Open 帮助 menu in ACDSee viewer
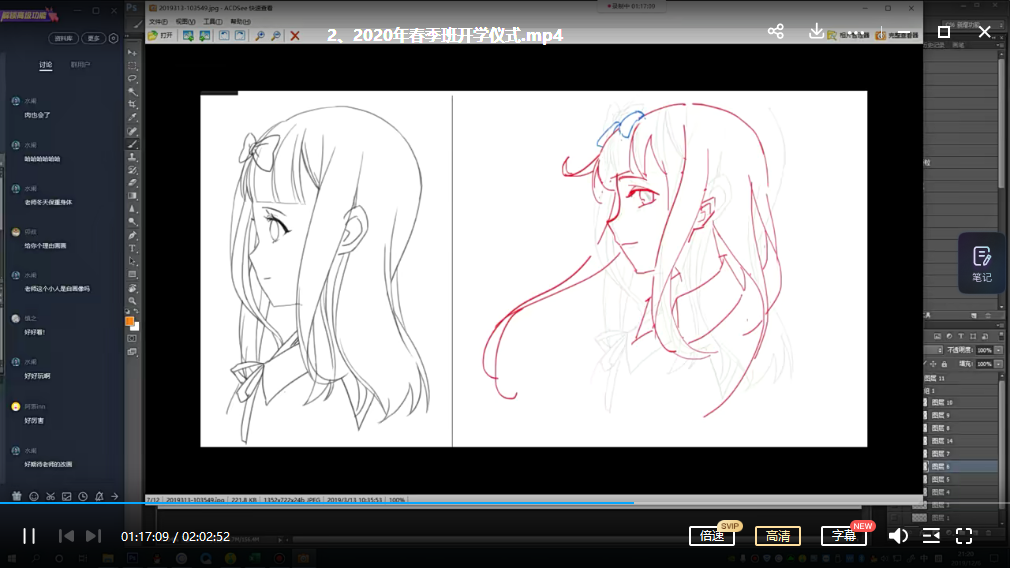The height and width of the screenshot is (568, 1010). tap(240, 21)
